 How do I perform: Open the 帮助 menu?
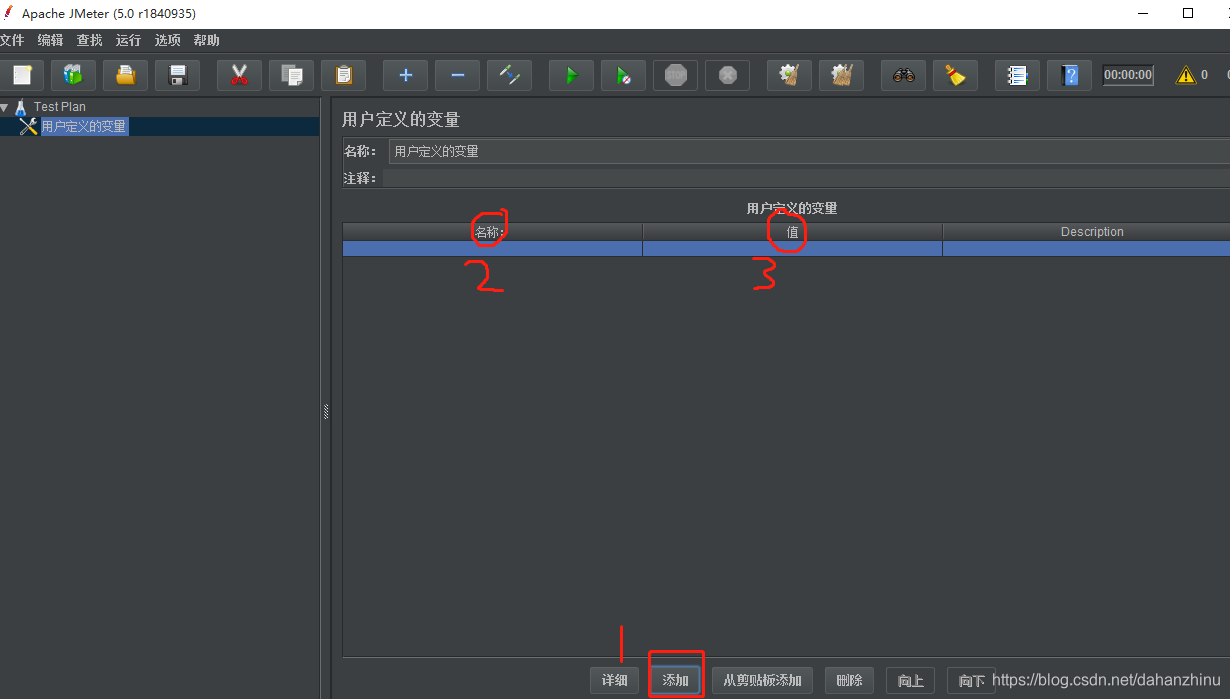coord(206,40)
